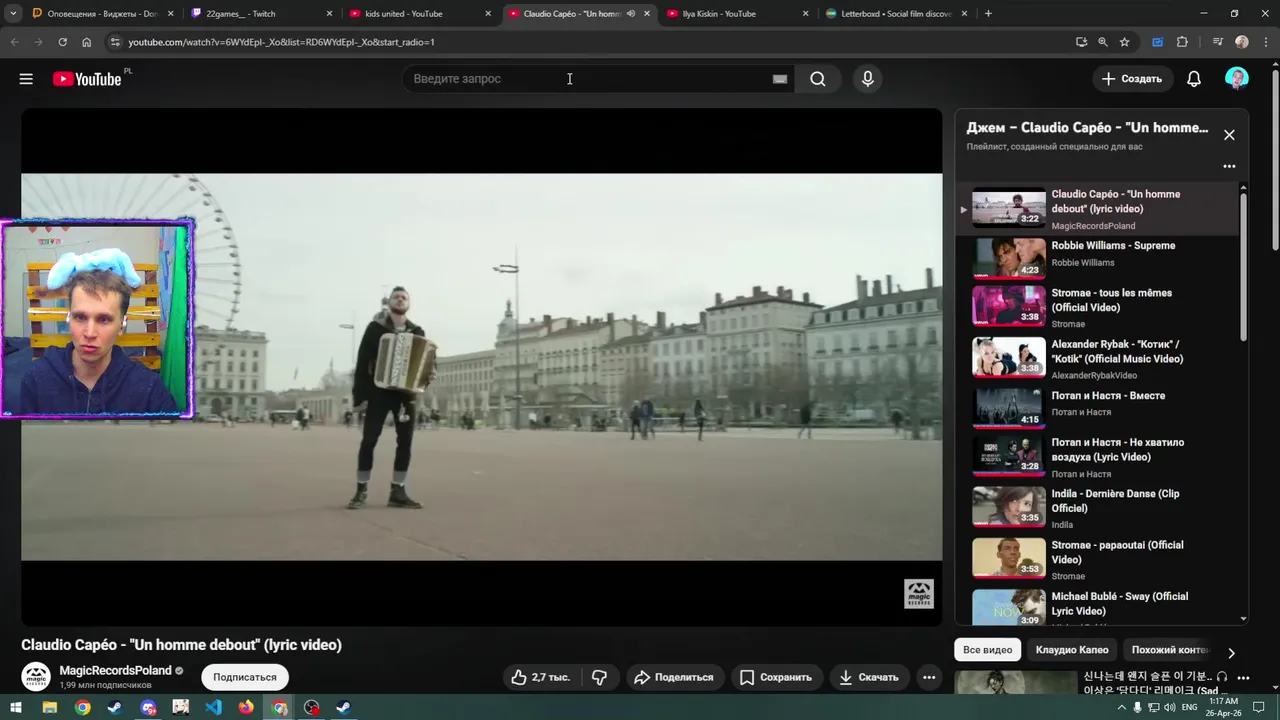
Task: Open Chrome extensions puzzle icon
Action: (1182, 42)
